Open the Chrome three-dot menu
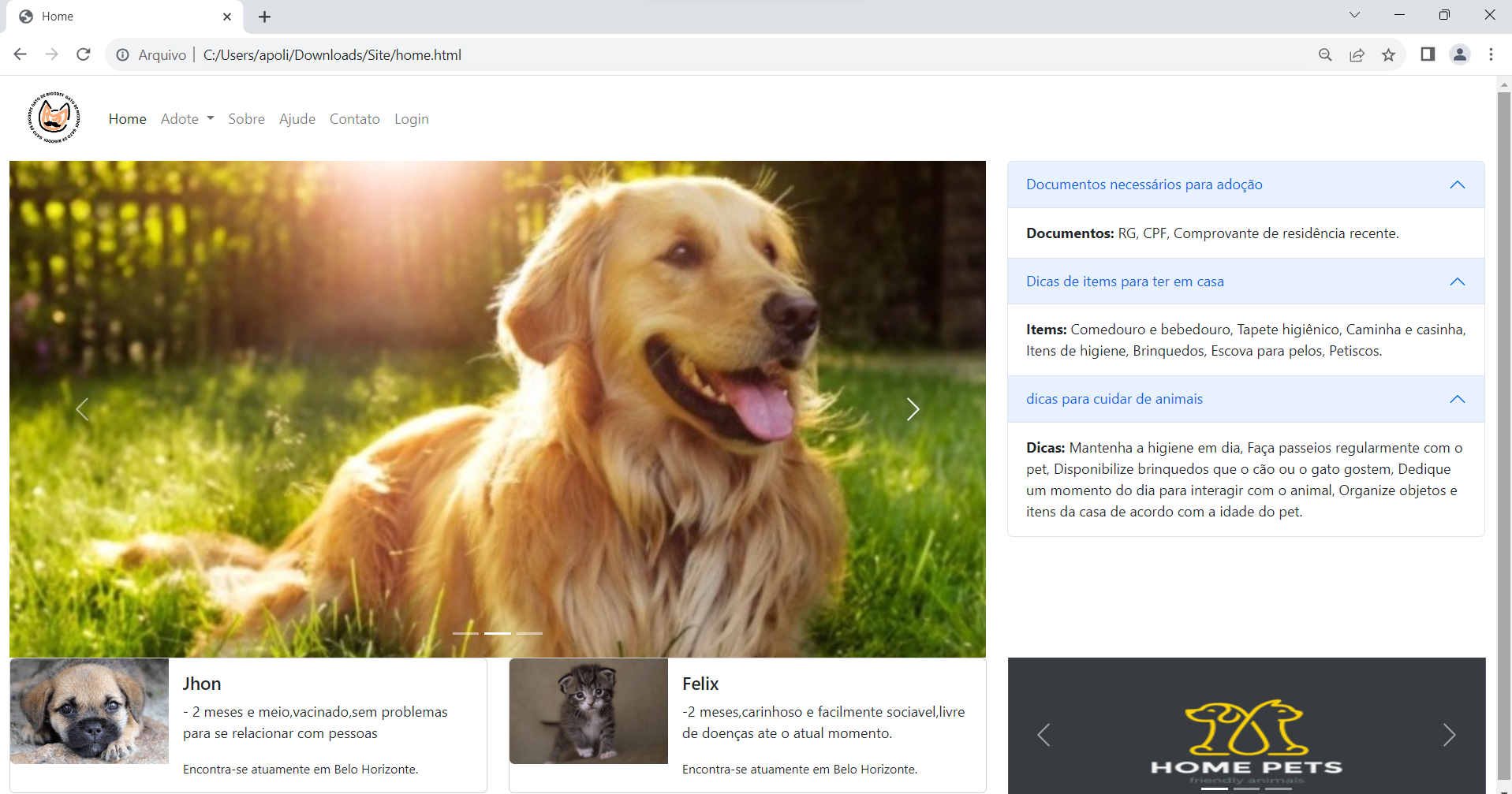Viewport: 1512px width, 794px height. (1491, 54)
